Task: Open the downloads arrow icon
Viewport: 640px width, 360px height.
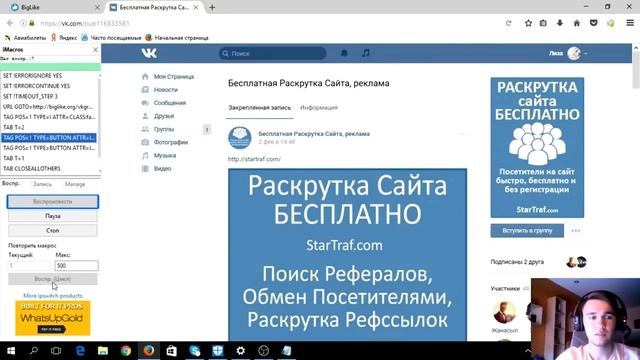Action: point(560,23)
